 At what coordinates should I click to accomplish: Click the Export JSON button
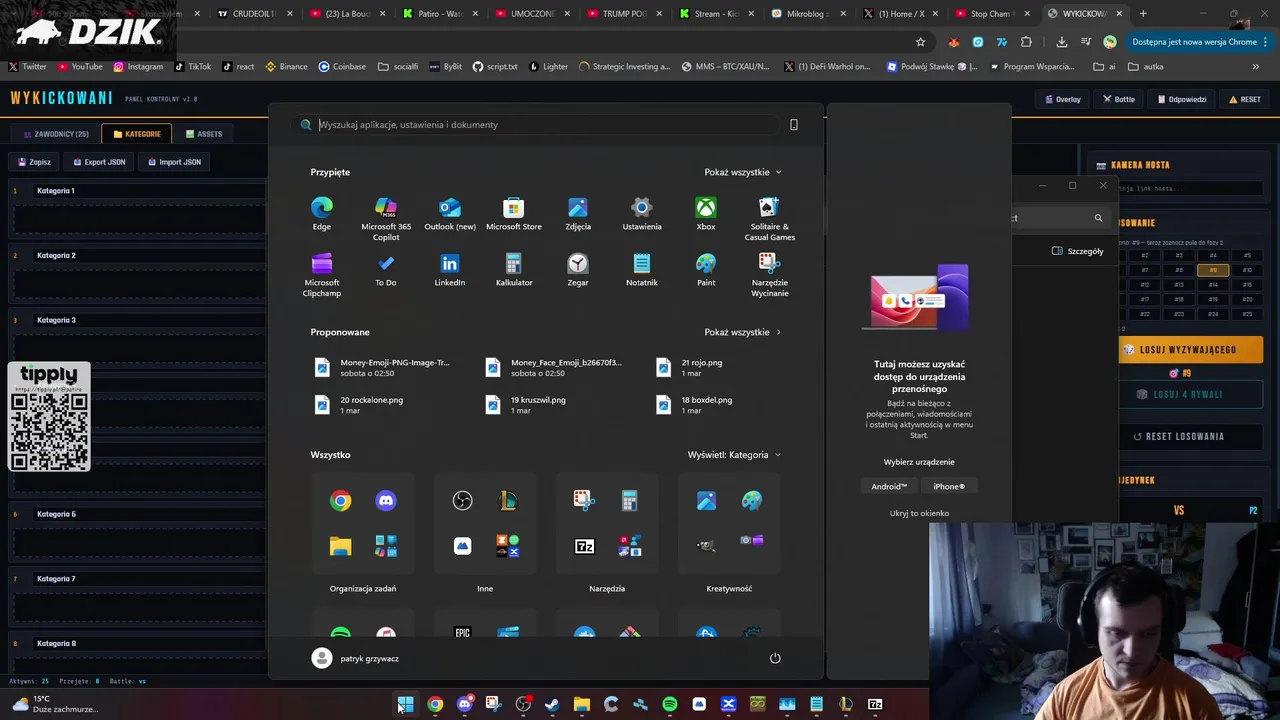[98, 162]
